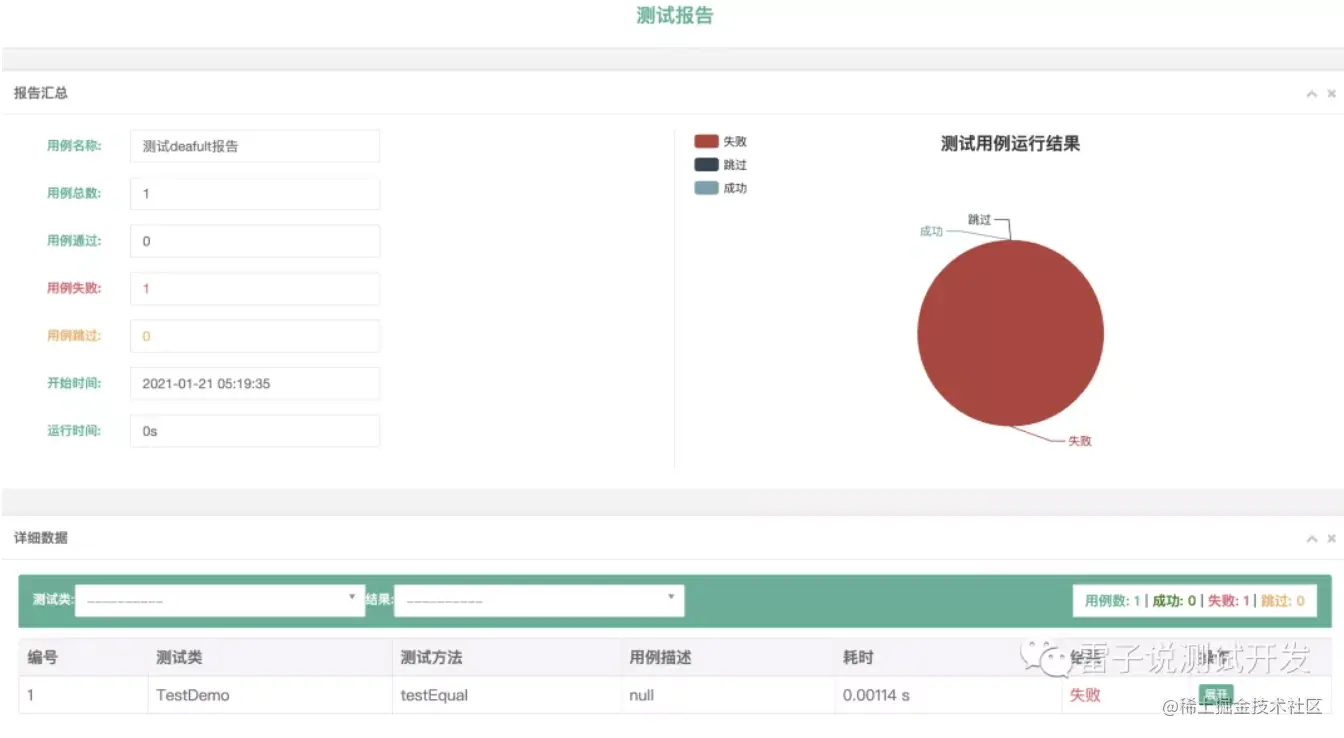Image resolution: width=1344 pixels, height=738 pixels.
Task: Click the 失败: 1 summary count
Action: pyautogui.click(x=1229, y=601)
